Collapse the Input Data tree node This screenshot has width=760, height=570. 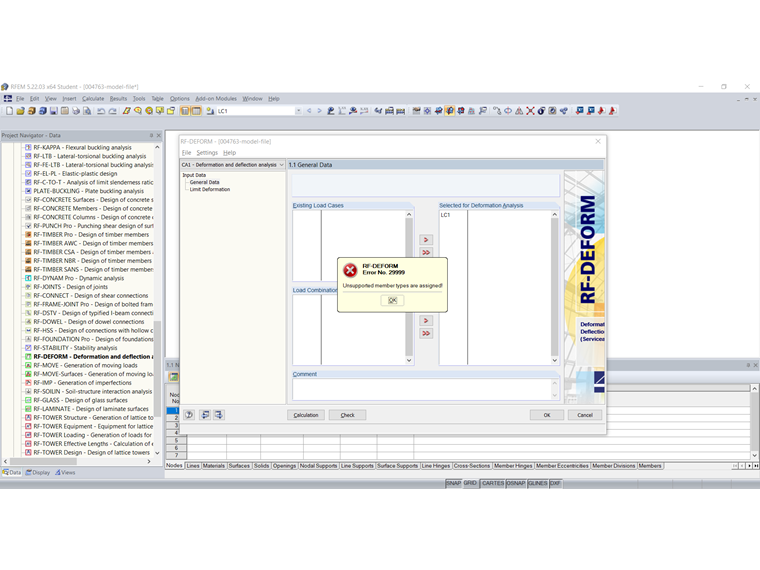pos(194,175)
